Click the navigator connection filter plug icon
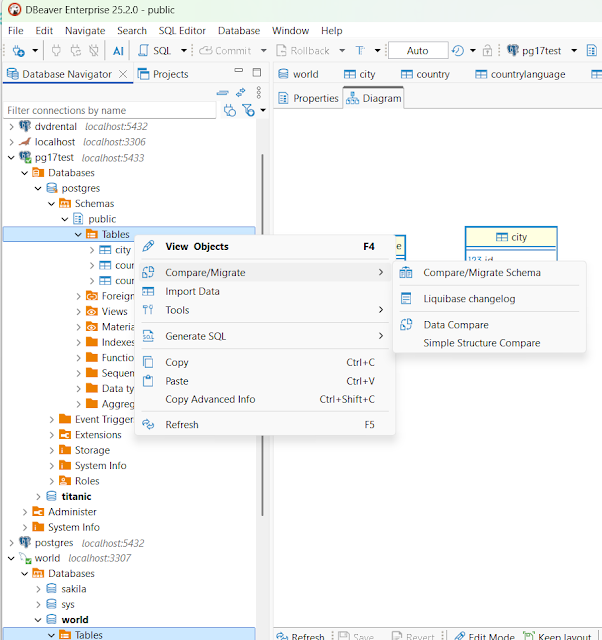602x640 pixels. pyautogui.click(x=230, y=110)
